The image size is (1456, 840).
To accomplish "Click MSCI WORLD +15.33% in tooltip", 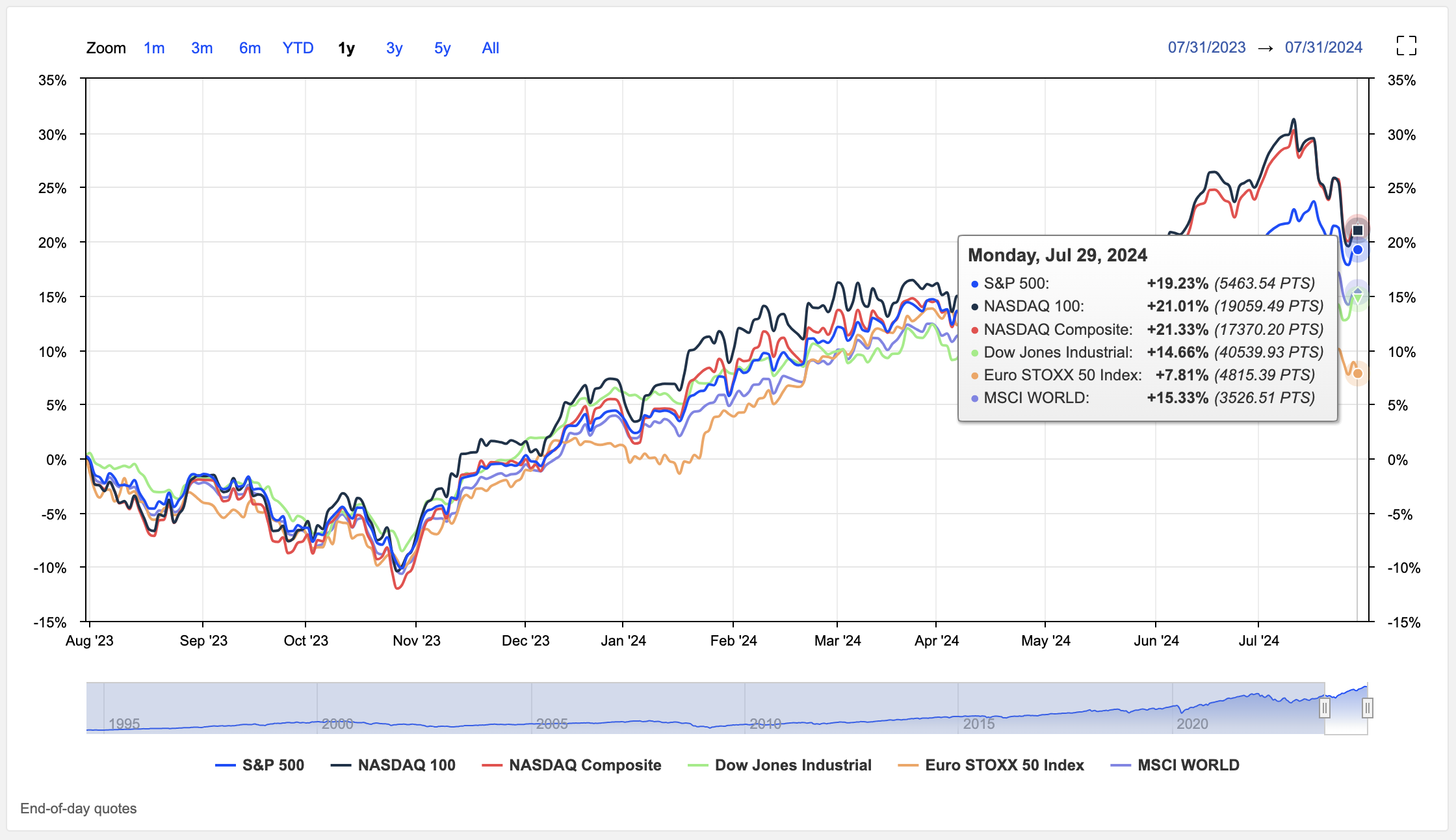I will tap(1177, 398).
